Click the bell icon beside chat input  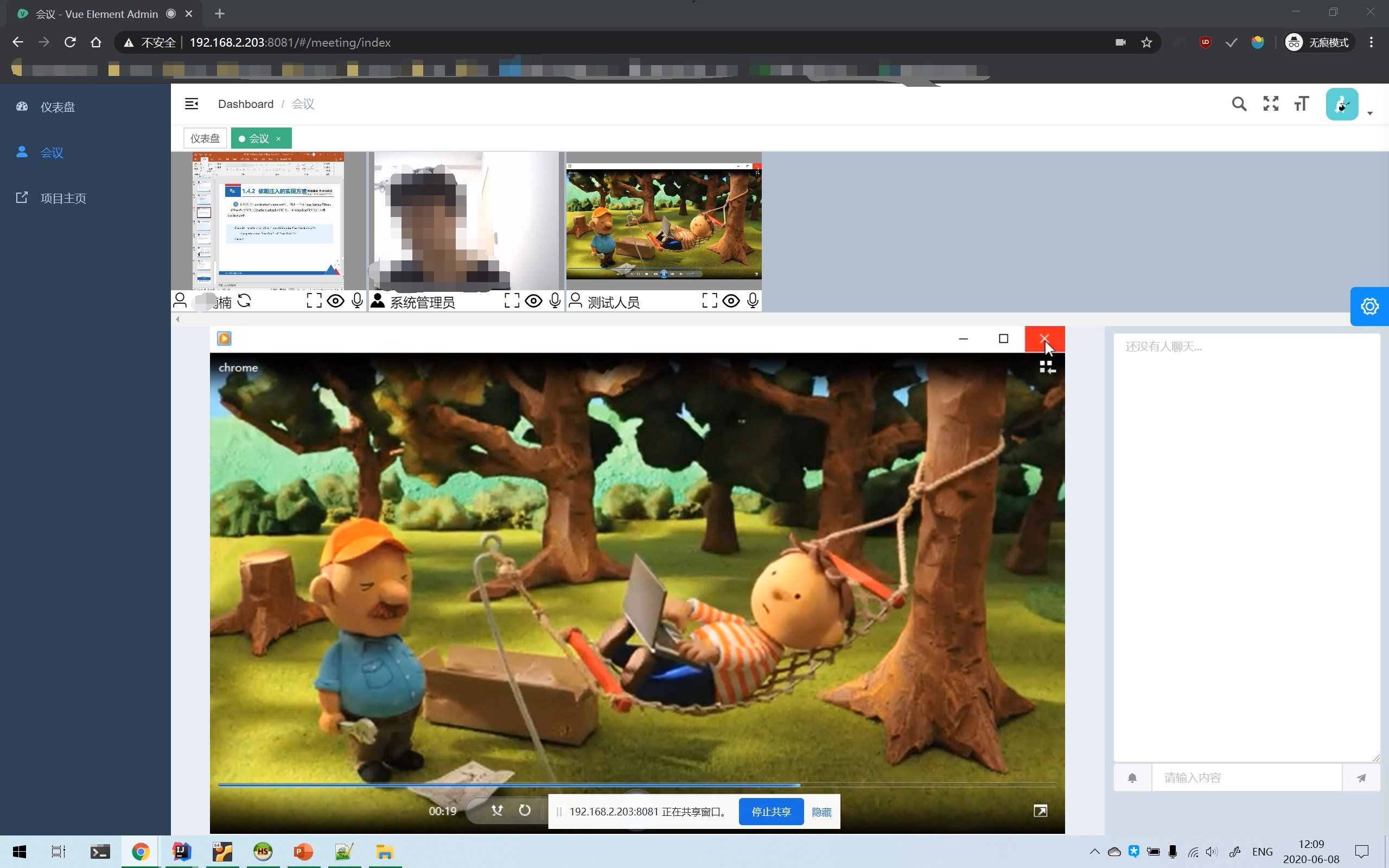click(x=1132, y=778)
